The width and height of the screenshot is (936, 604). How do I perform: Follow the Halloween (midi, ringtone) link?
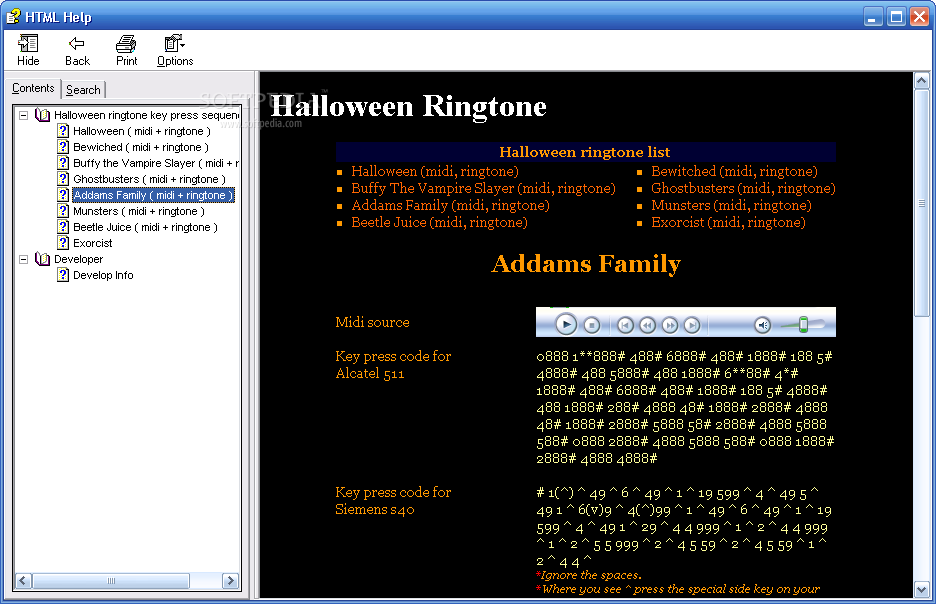(435, 171)
